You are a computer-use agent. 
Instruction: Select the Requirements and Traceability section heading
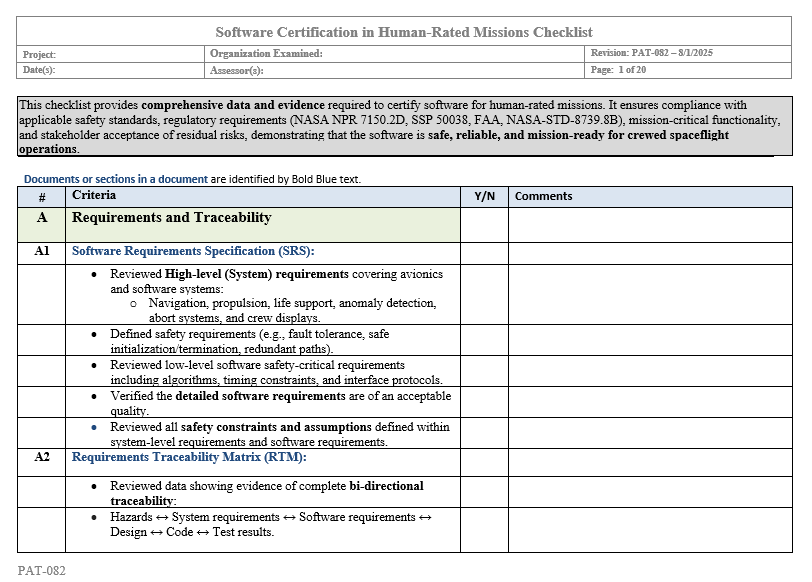pos(171,218)
